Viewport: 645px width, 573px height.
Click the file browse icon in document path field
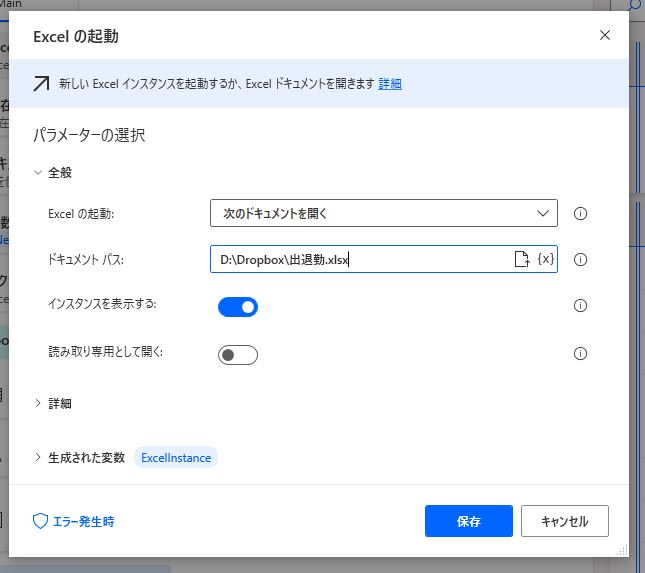tap(522, 259)
